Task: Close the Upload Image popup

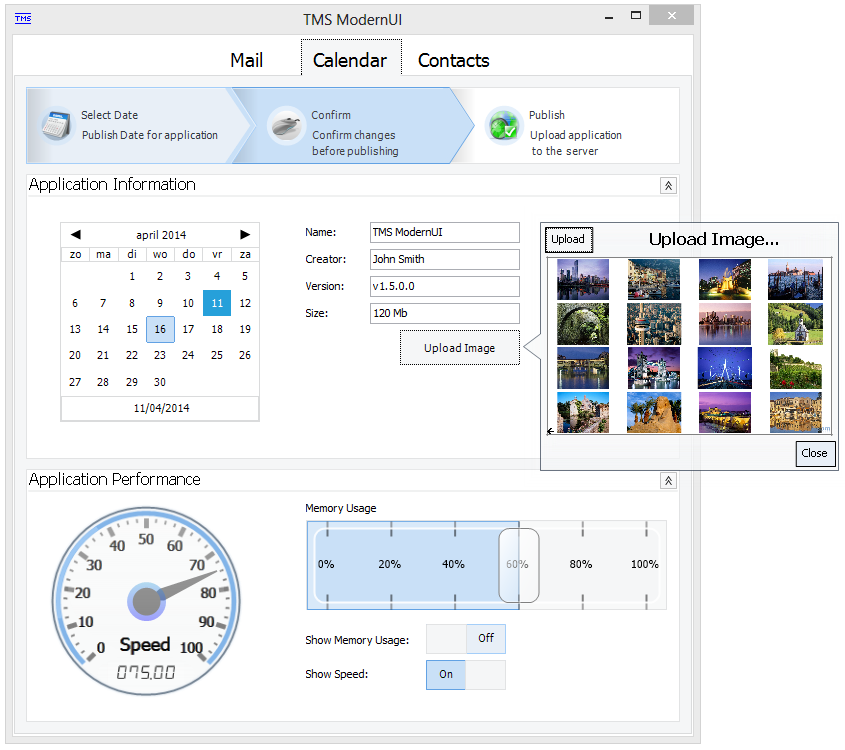Action: tap(815, 453)
